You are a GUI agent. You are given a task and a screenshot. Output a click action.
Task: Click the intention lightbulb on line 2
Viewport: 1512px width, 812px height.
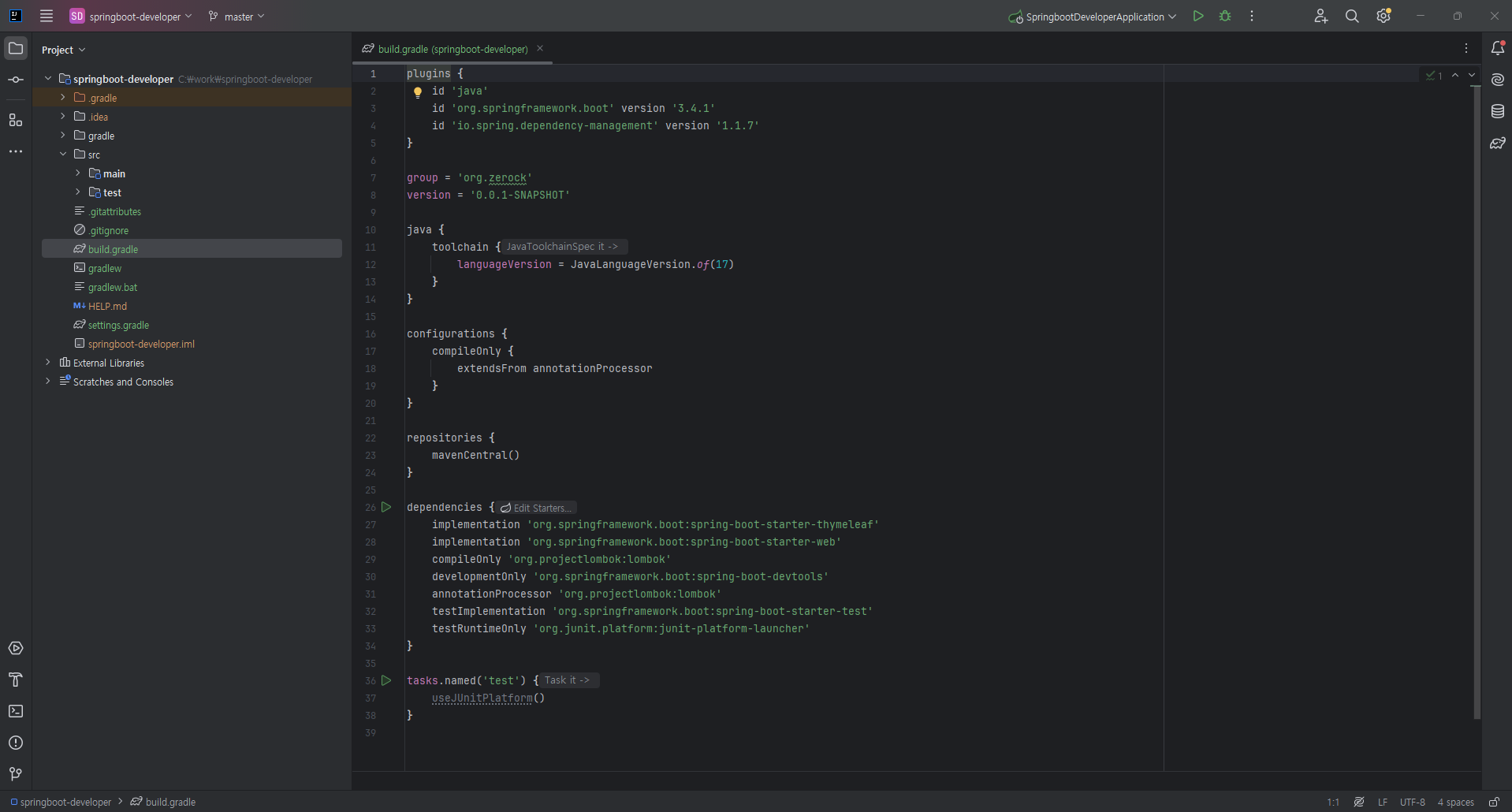click(x=418, y=91)
